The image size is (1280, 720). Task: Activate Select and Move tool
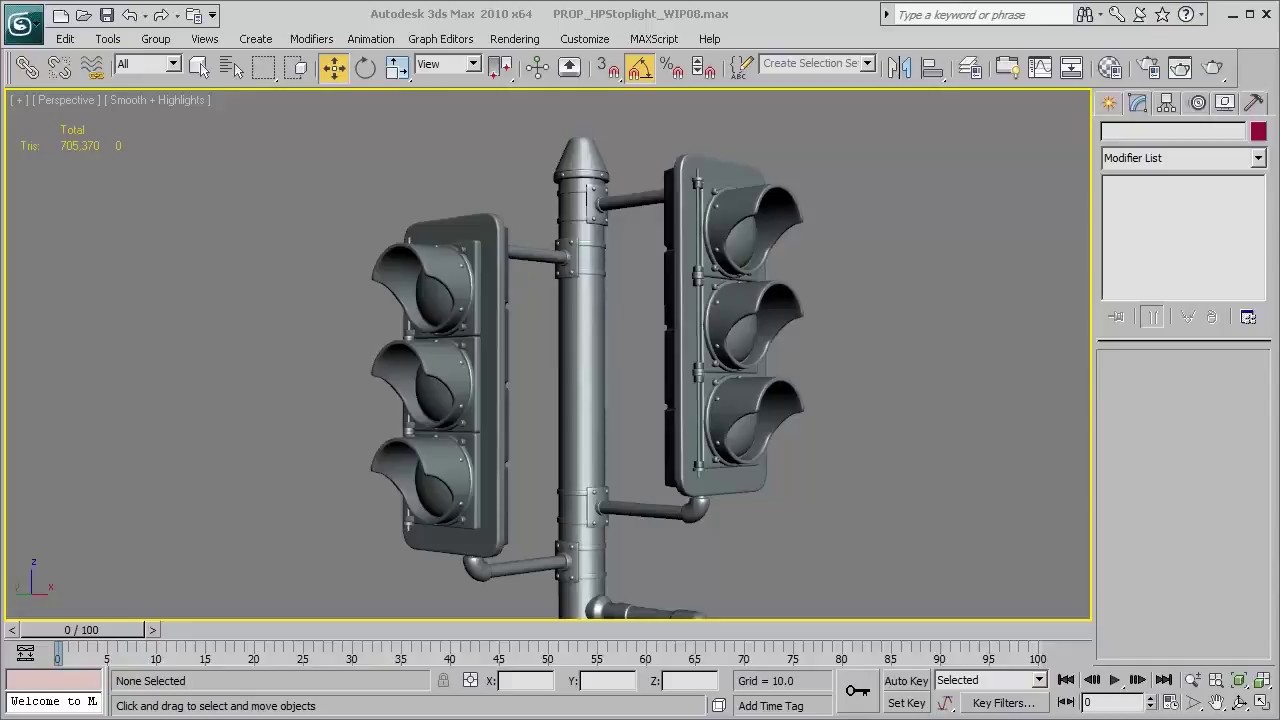pyautogui.click(x=334, y=68)
